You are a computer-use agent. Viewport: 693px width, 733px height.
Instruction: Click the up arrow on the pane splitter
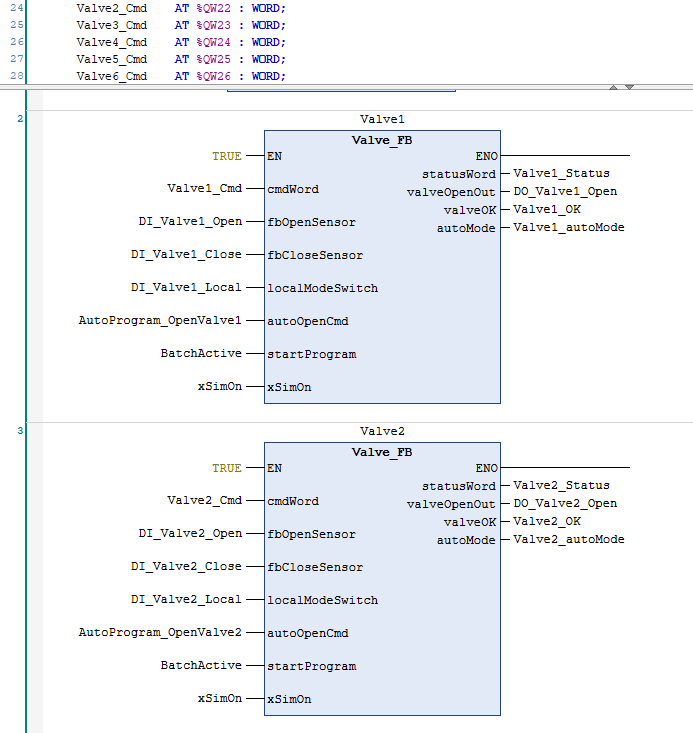coord(614,87)
